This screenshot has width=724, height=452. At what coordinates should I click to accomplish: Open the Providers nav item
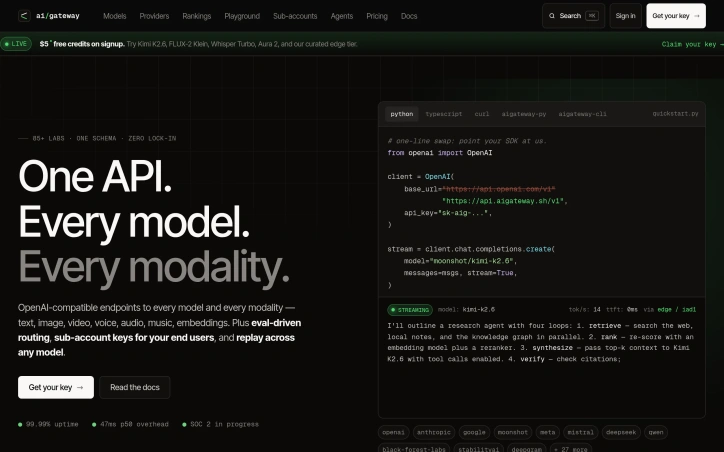pyautogui.click(x=154, y=16)
